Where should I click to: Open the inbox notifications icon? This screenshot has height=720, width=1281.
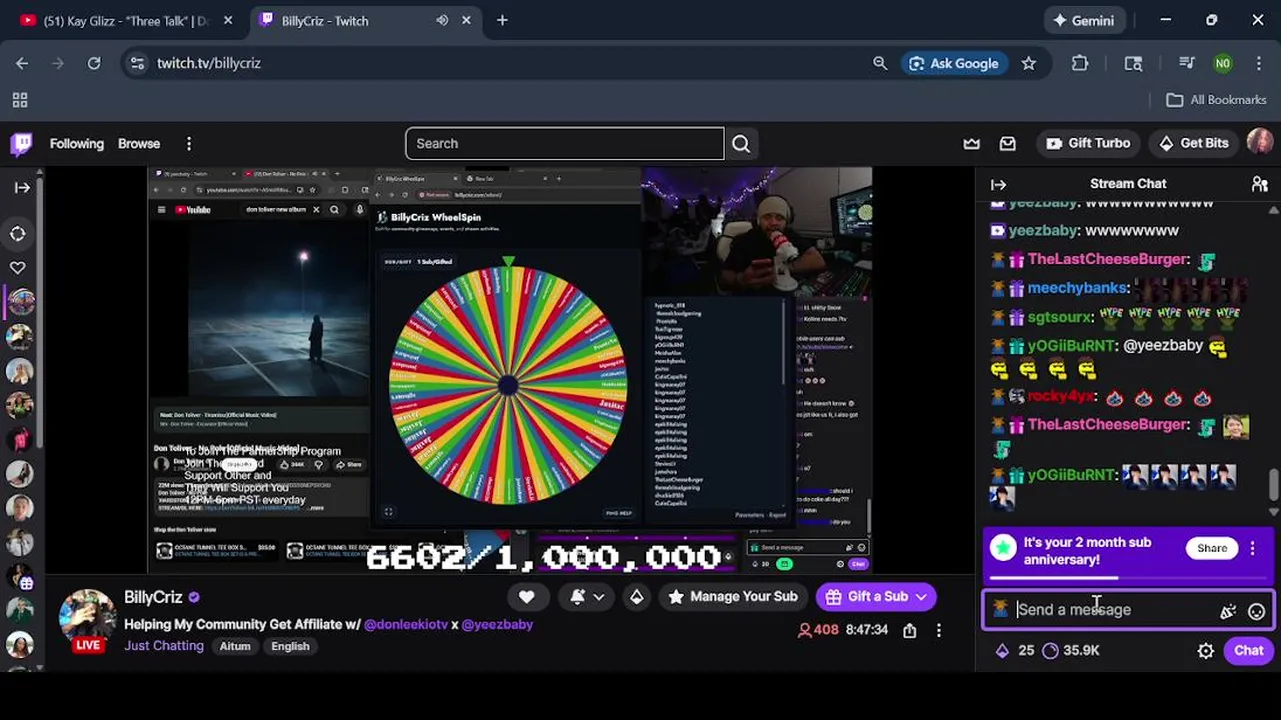[1008, 144]
